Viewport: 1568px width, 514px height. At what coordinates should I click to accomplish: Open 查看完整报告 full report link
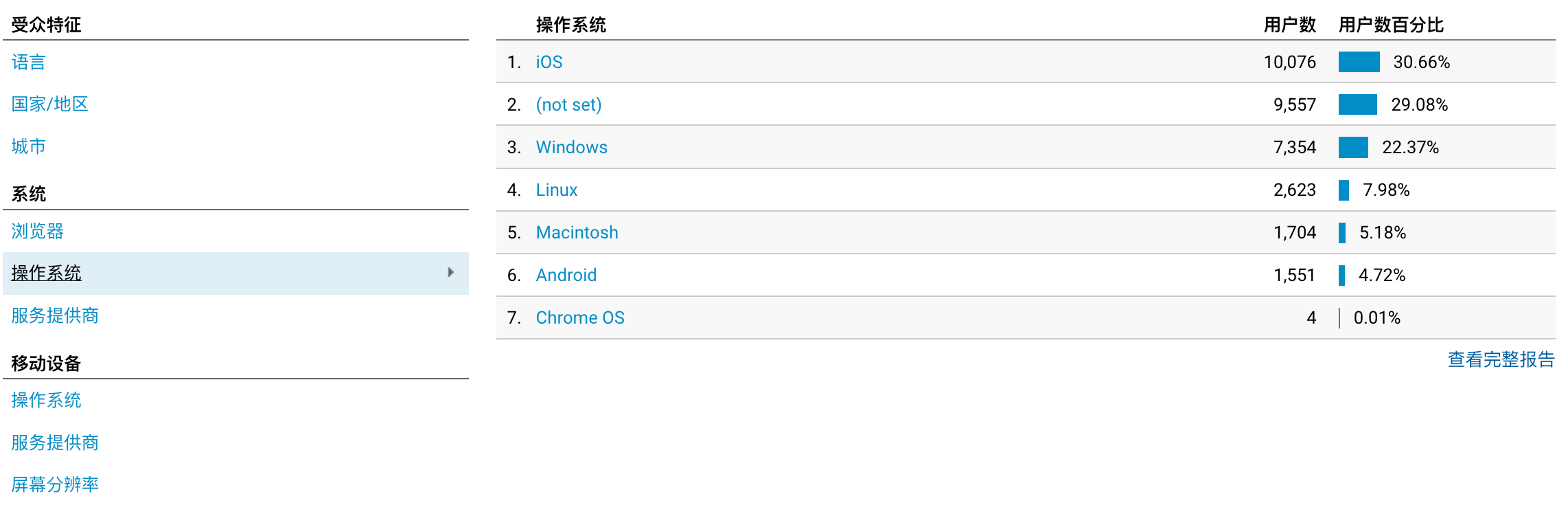(1501, 359)
